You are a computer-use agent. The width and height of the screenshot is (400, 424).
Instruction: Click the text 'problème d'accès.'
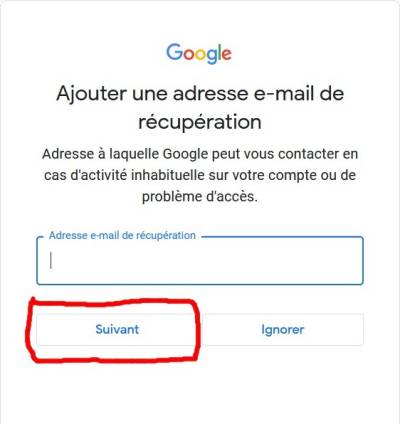(x=200, y=196)
